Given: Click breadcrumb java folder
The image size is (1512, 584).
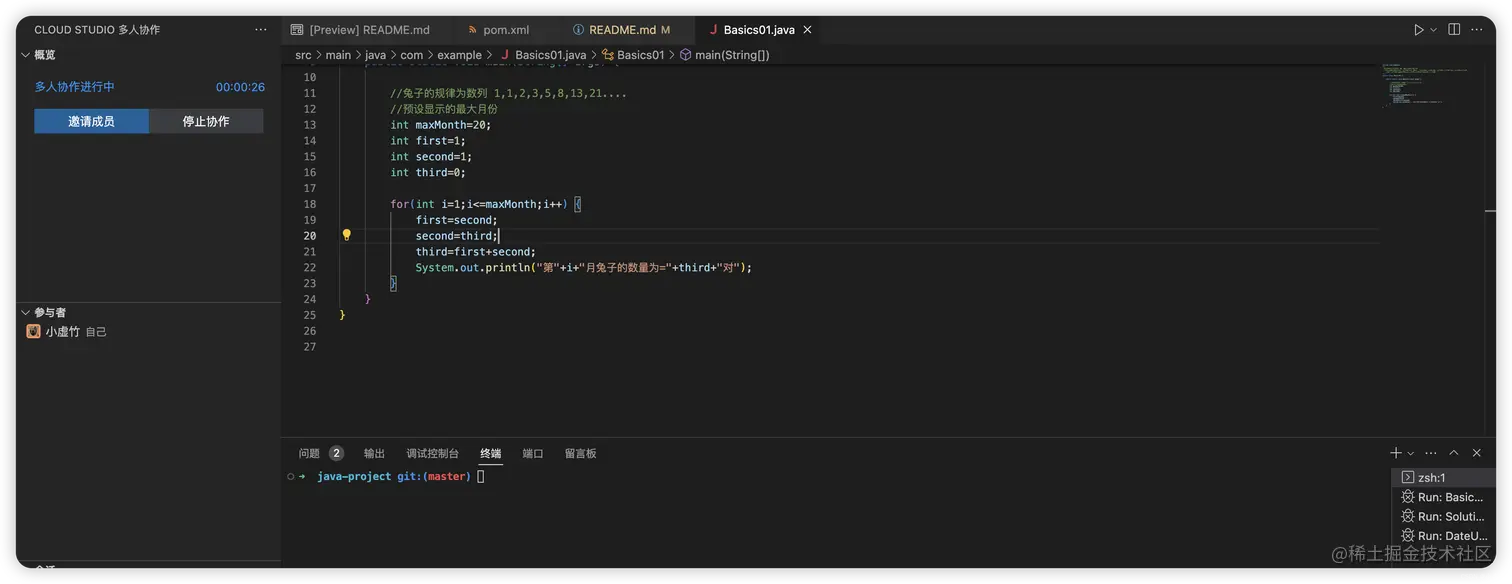Looking at the screenshot, I should point(375,55).
